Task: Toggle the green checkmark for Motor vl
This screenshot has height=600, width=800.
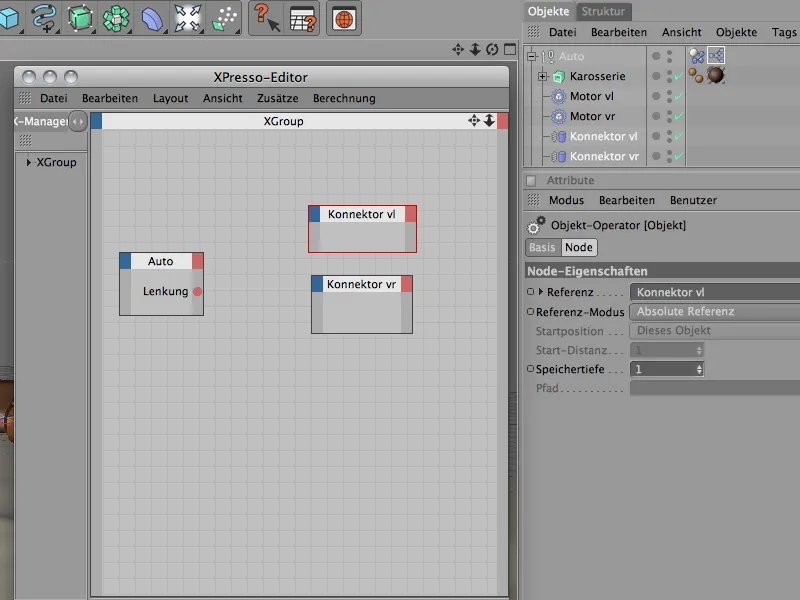Action: (677, 97)
